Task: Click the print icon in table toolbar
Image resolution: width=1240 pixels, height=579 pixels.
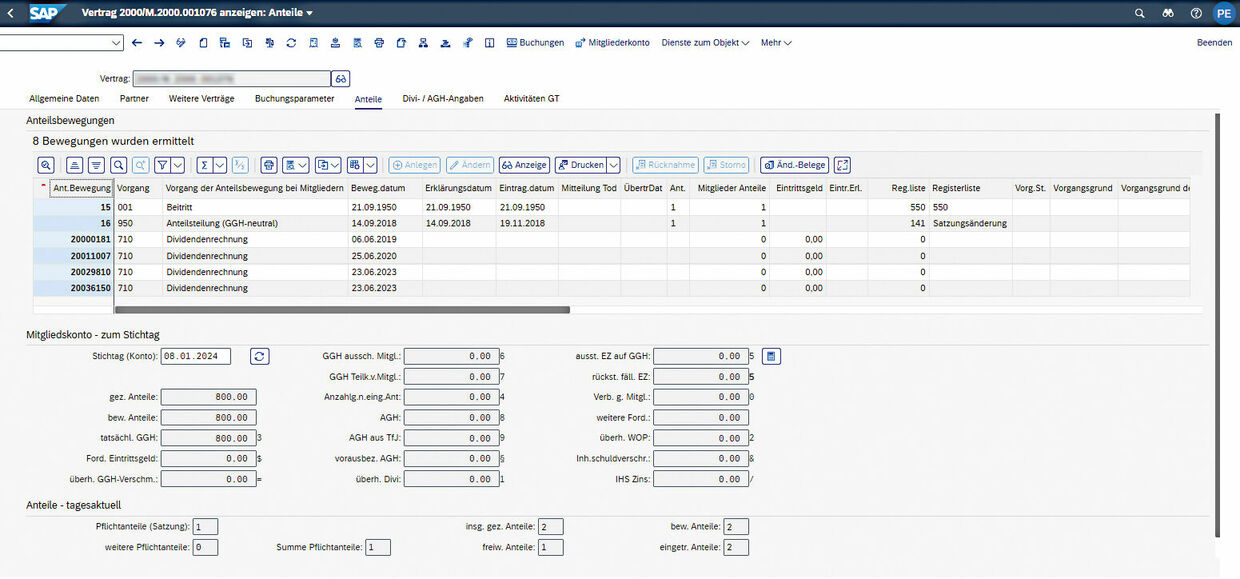Action: [268, 165]
